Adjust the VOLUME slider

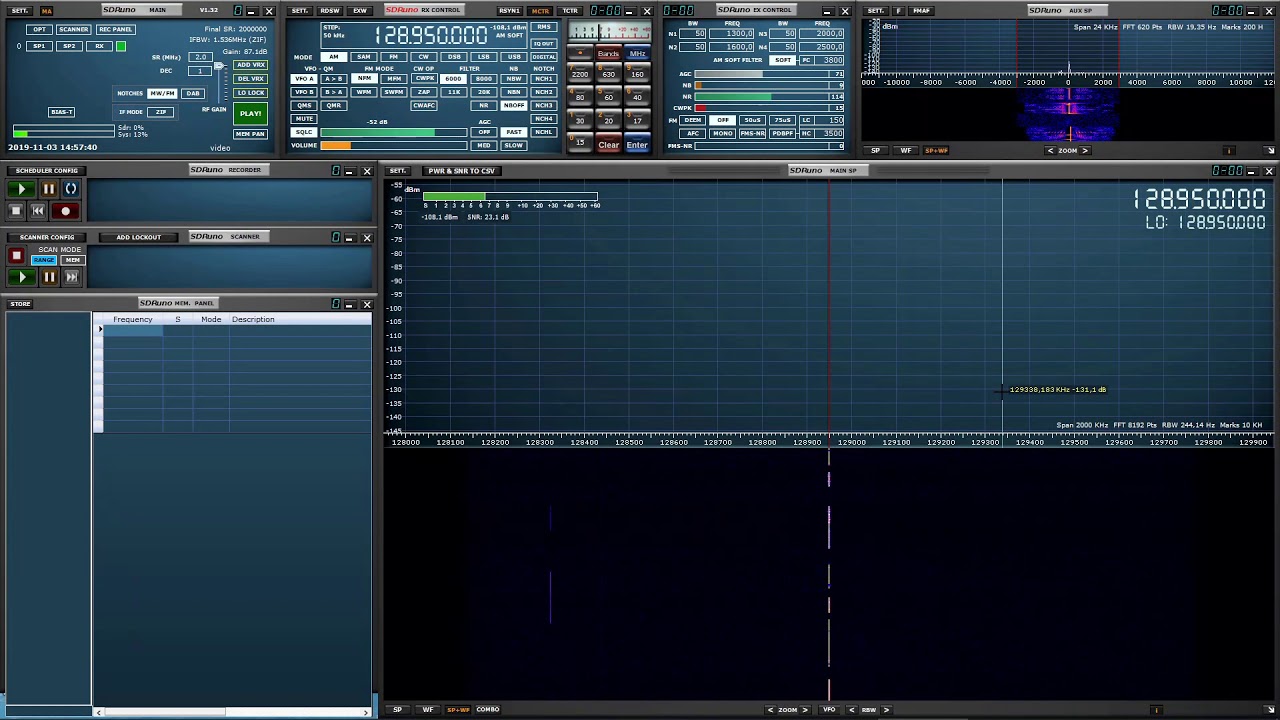click(x=393, y=146)
